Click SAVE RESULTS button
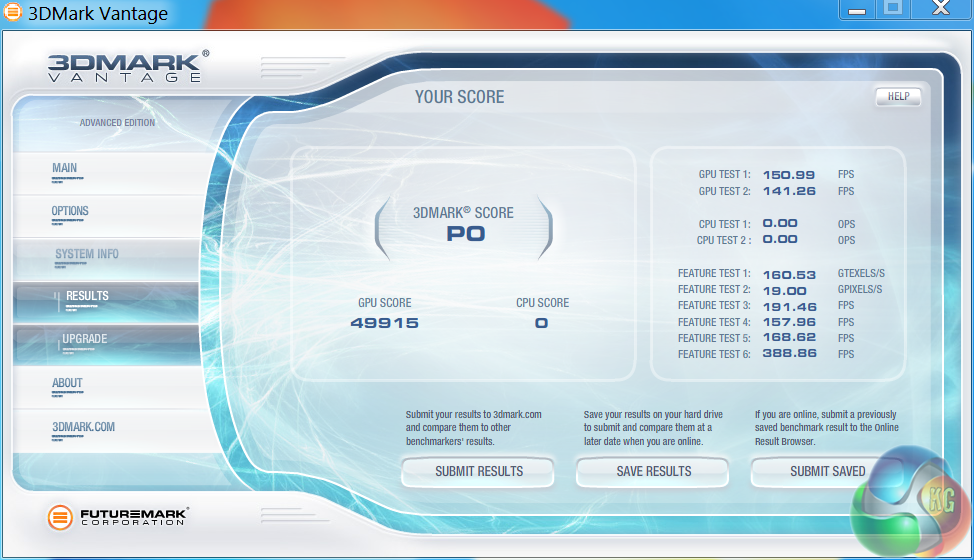The width and height of the screenshot is (974, 560). pyautogui.click(x=653, y=472)
